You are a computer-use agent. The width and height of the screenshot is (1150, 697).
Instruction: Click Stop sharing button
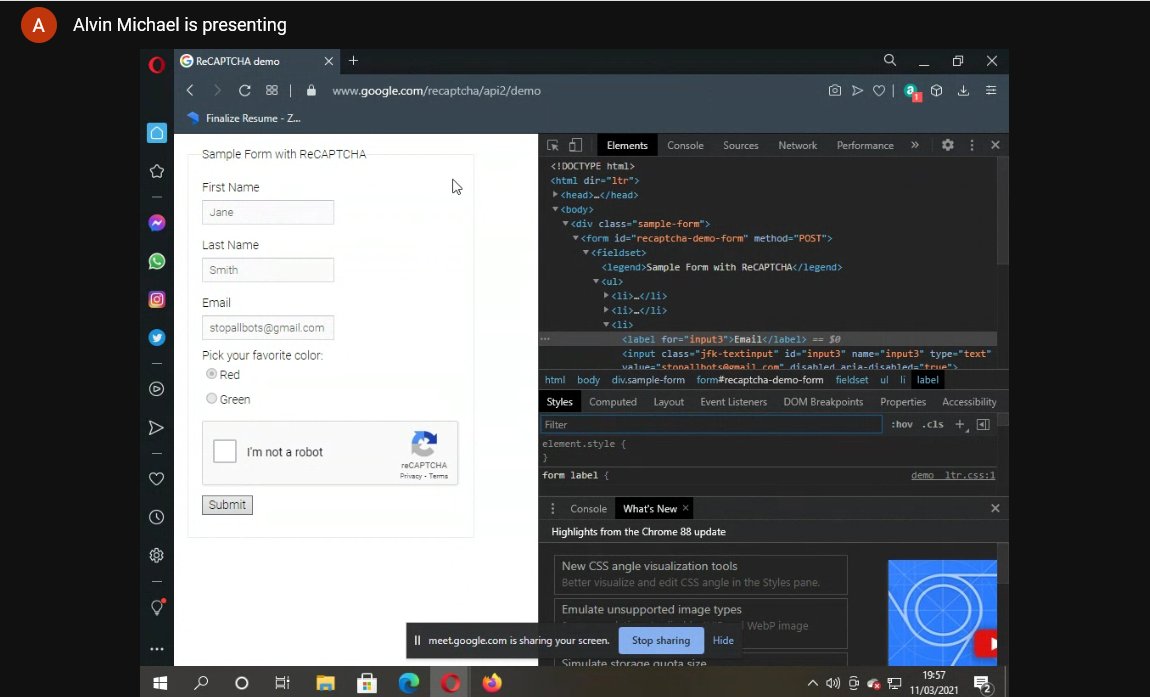tap(661, 641)
